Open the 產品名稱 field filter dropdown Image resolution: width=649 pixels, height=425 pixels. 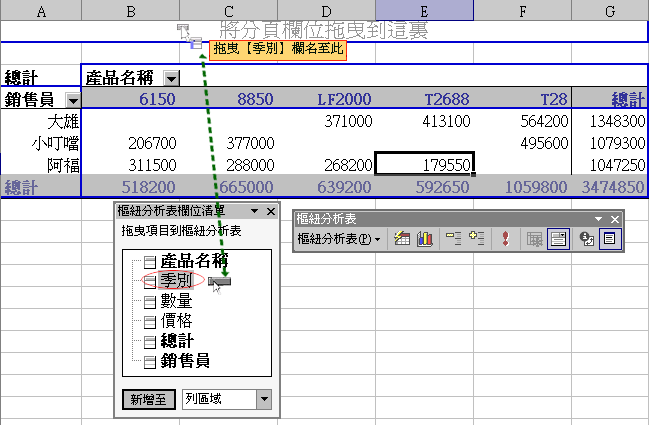[171, 77]
